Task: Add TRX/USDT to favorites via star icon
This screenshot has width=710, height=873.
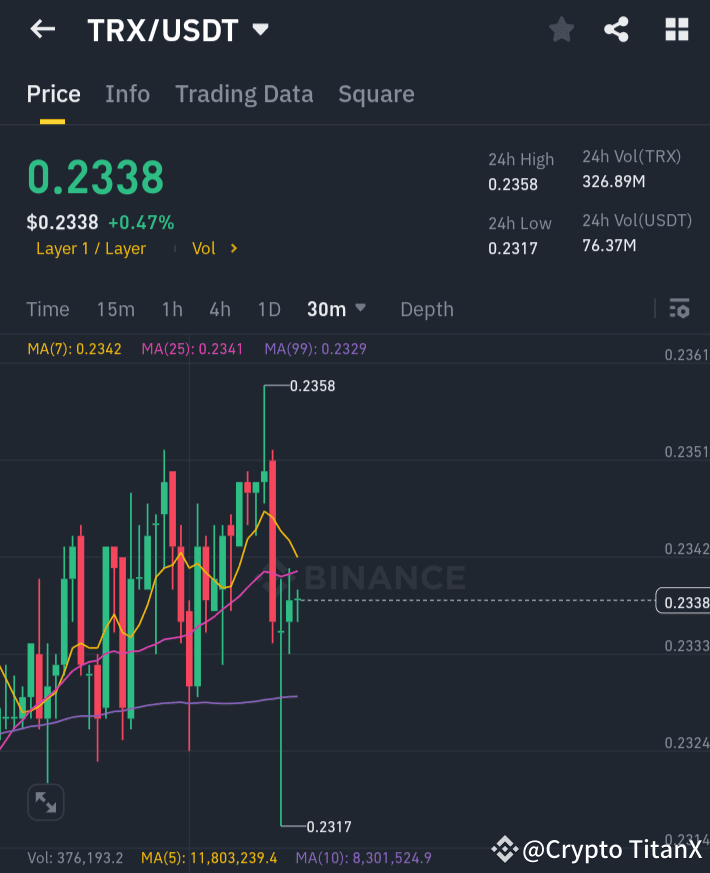Action: (561, 29)
